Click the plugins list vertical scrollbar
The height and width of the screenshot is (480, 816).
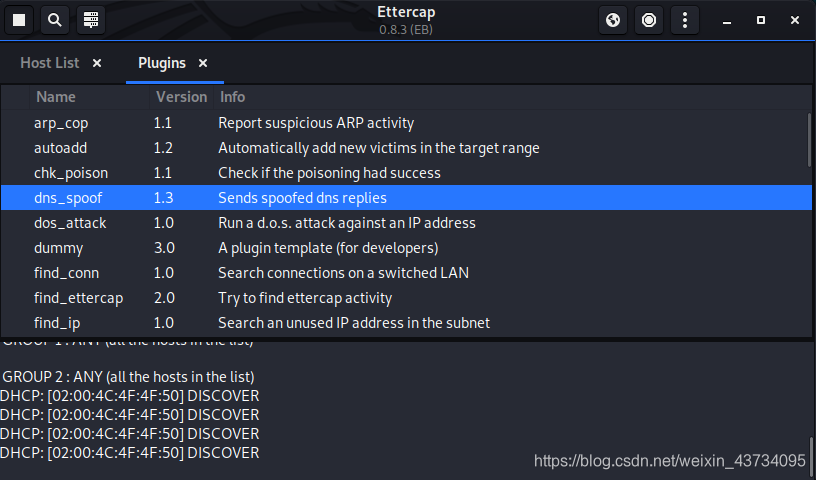coord(808,140)
